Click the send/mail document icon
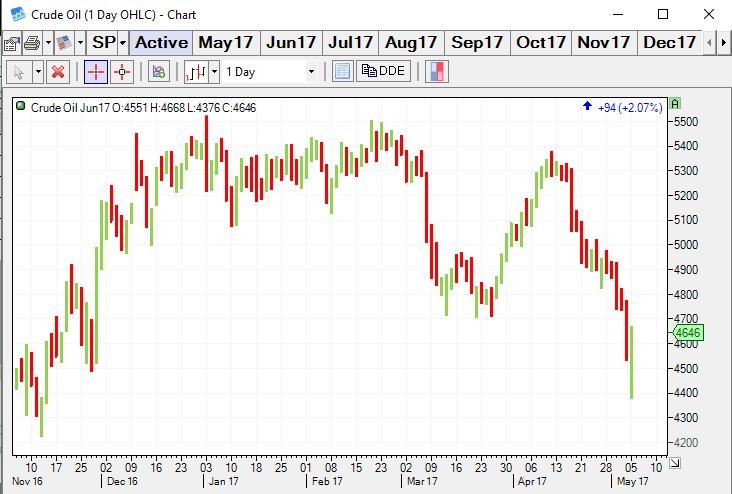732x494 pixels. 64,43
